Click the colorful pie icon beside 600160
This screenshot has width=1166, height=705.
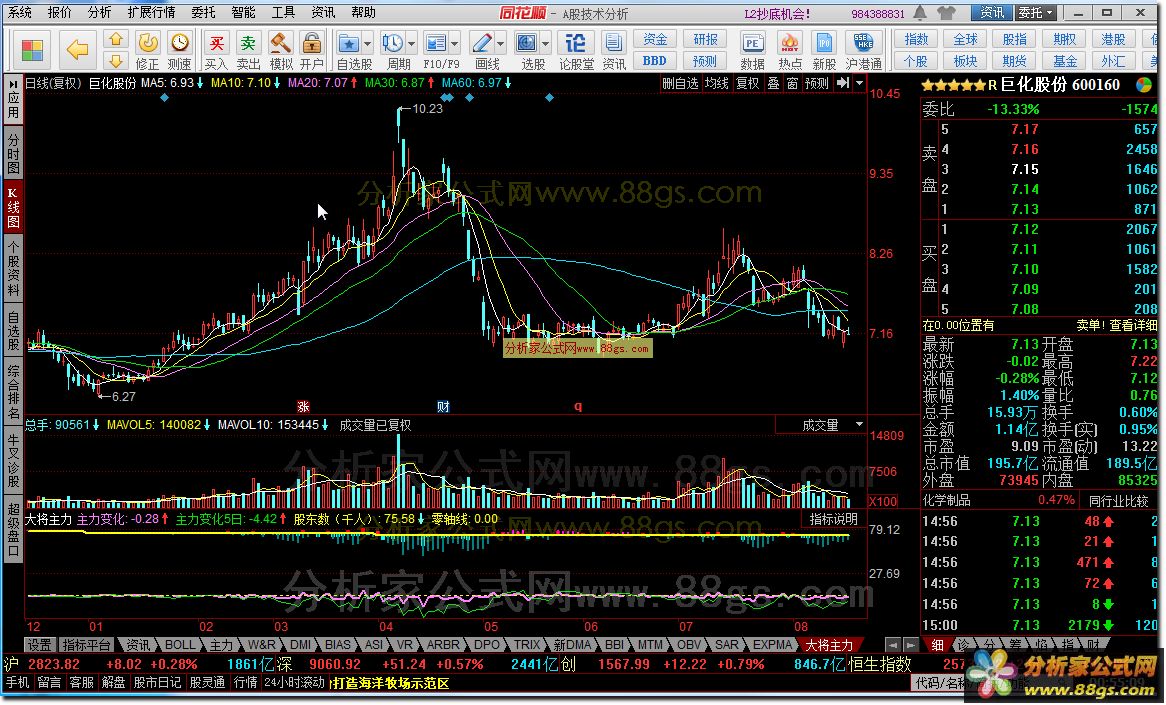[x=1144, y=85]
